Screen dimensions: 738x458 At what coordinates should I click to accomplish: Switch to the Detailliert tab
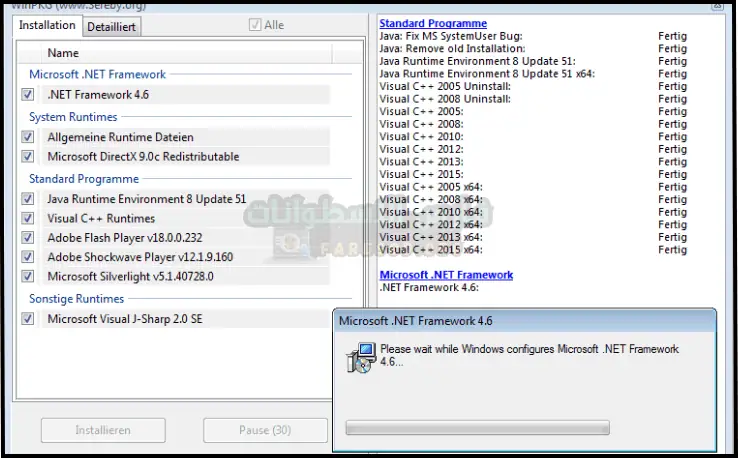point(112,27)
